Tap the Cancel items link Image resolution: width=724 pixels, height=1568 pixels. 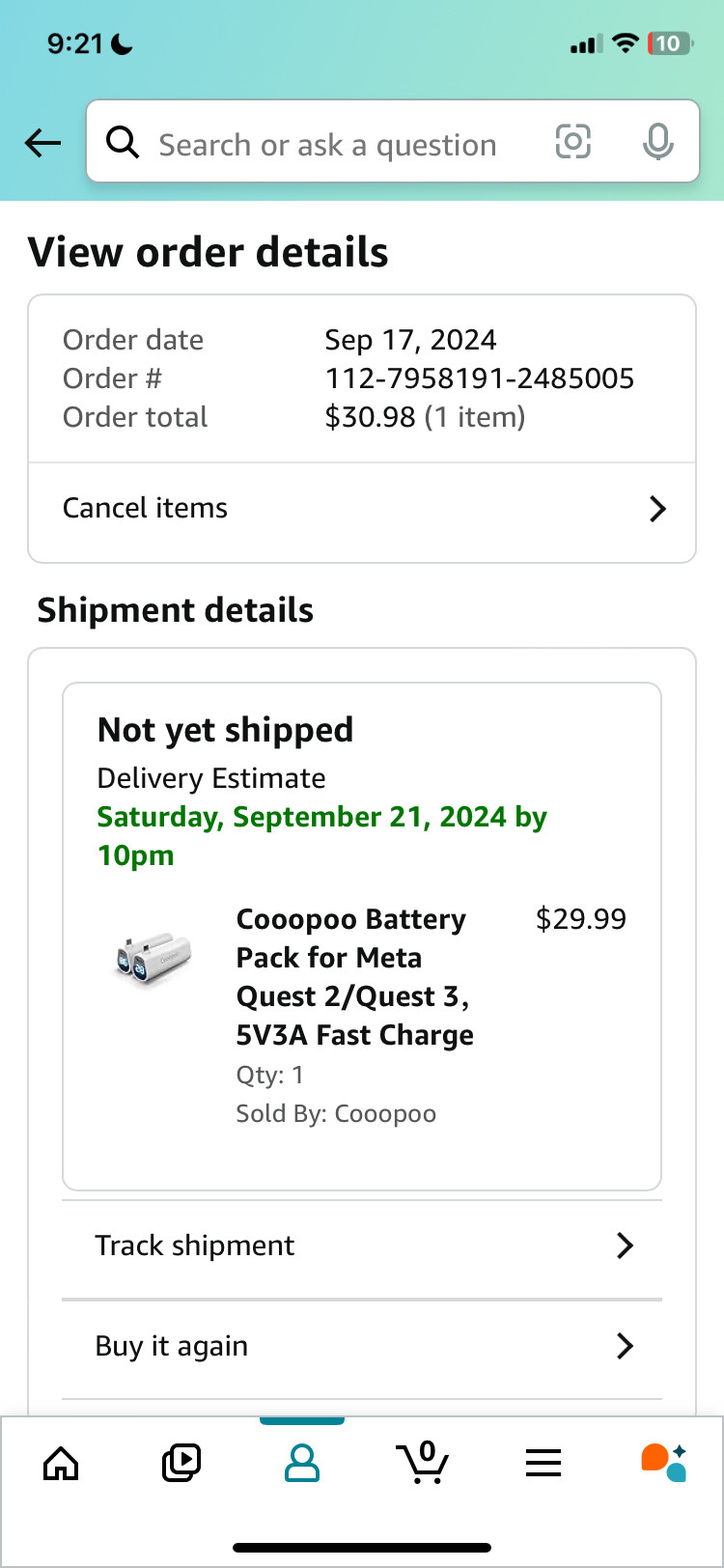point(146,509)
